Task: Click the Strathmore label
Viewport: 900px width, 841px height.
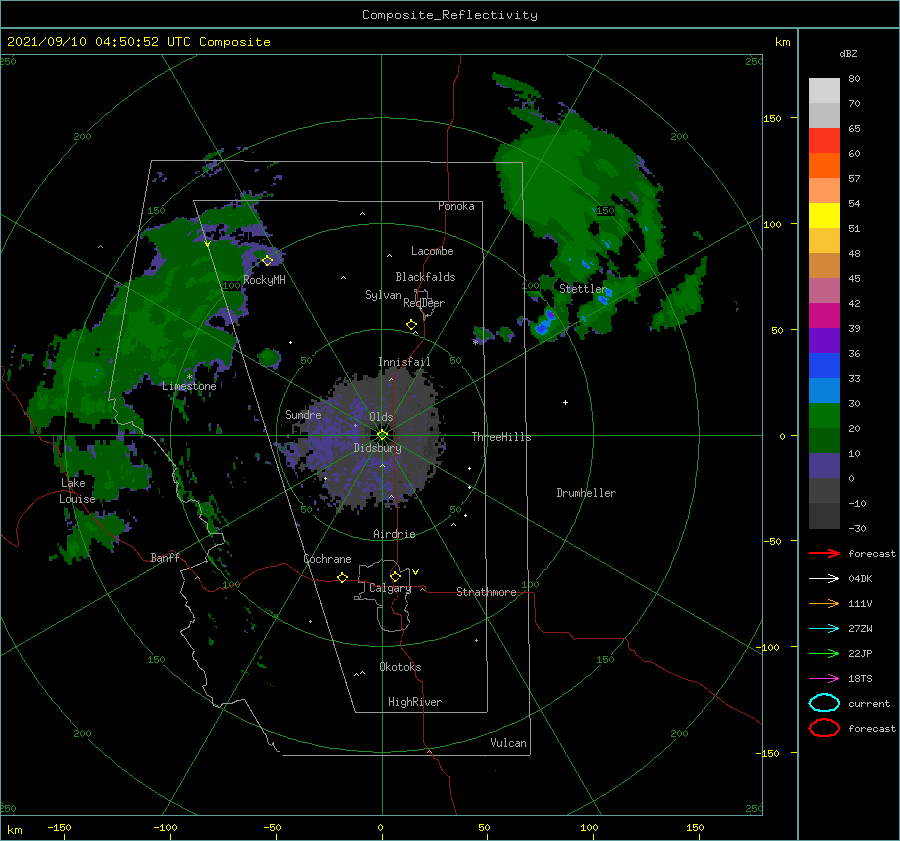Action: click(486, 592)
